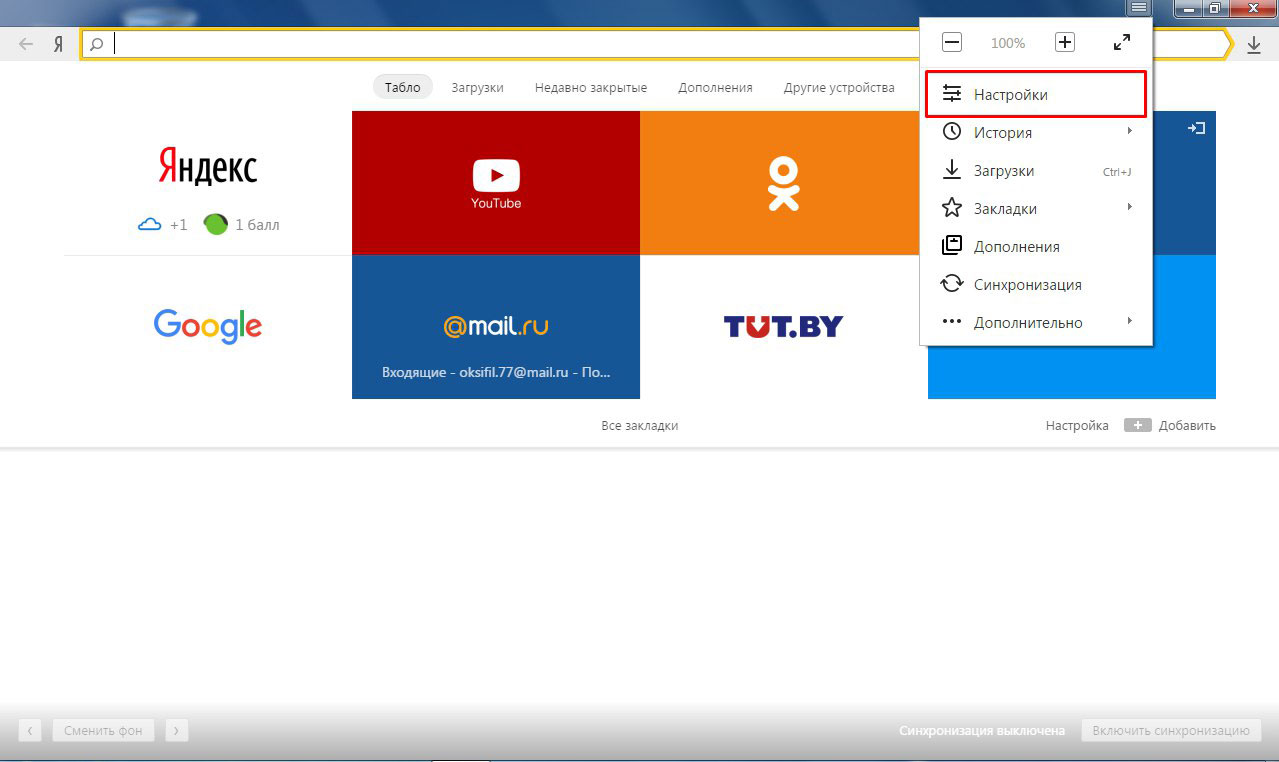Viewport: 1279px width, 762px height.
Task: Click the login arrow icon on blue tile
Action: point(1196,128)
